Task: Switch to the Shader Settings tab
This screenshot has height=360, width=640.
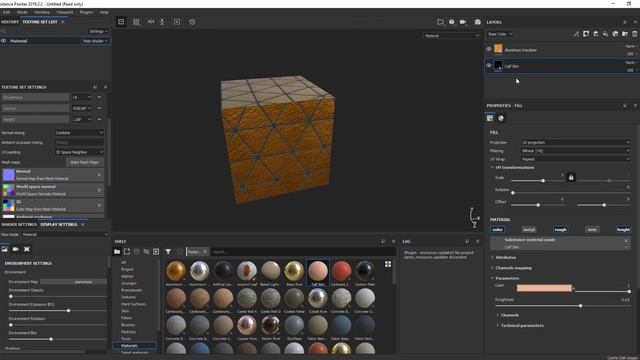Action: [19, 224]
